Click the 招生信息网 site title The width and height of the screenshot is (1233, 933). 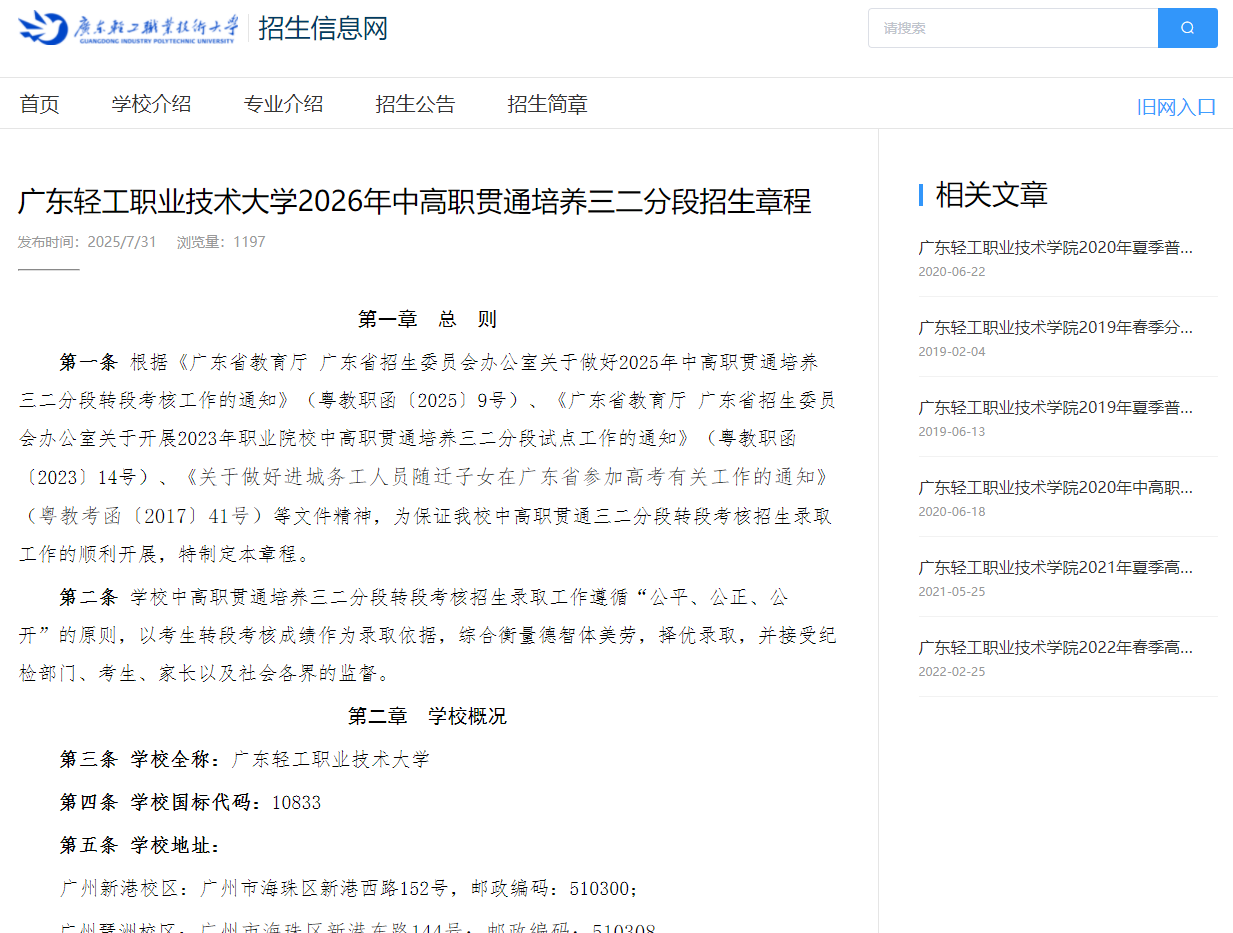[x=322, y=29]
